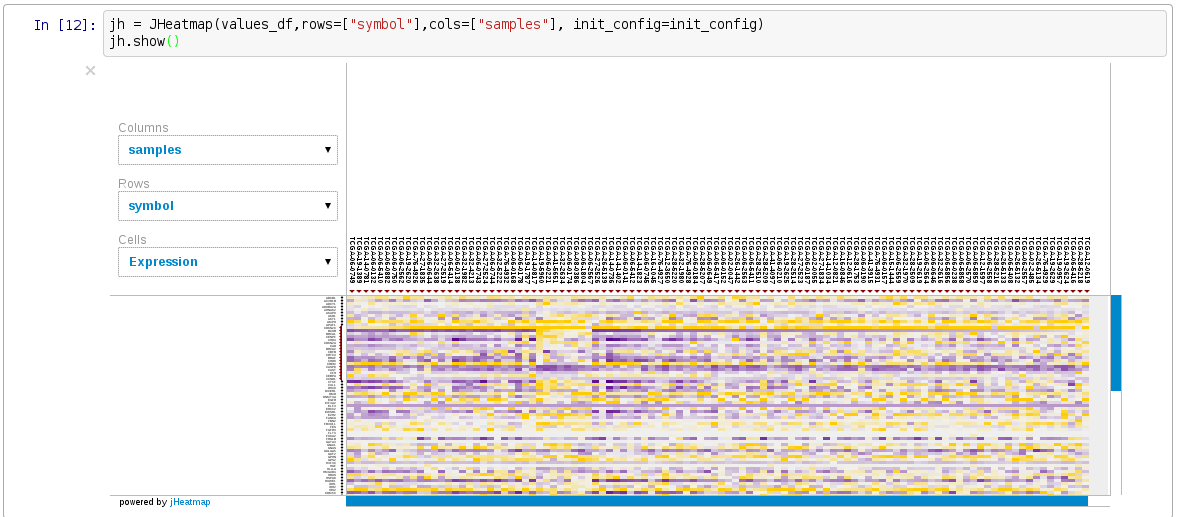Click the "samples" string in code
Screen dimensions: 1180x517
click(x=515, y=25)
